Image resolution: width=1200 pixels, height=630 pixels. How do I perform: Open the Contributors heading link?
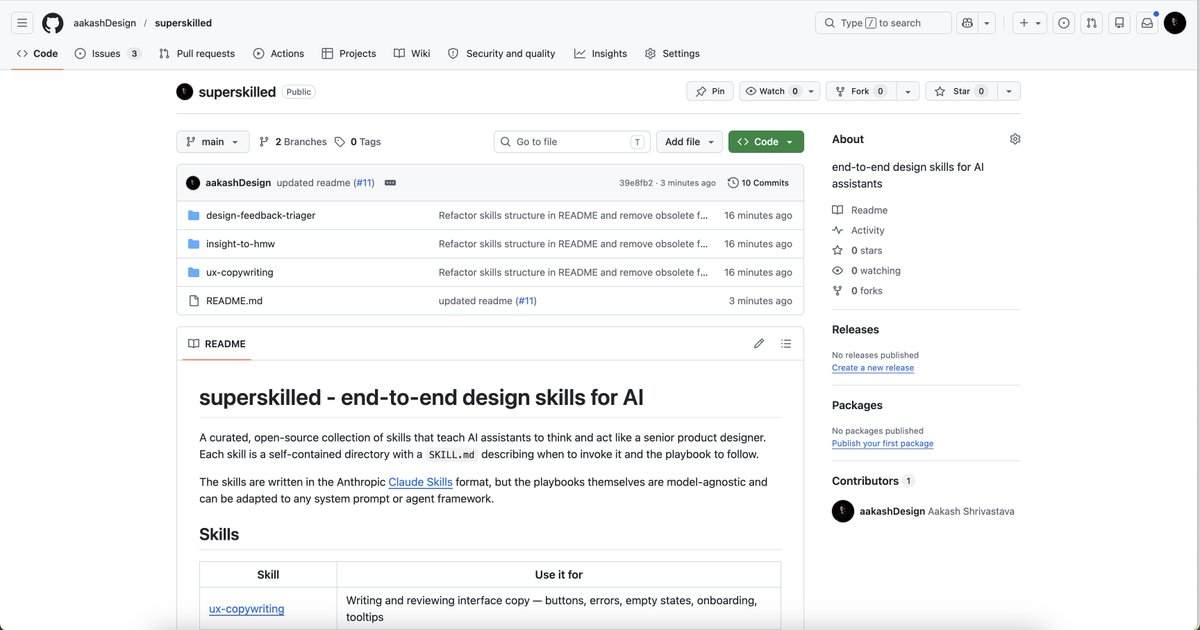[872, 481]
